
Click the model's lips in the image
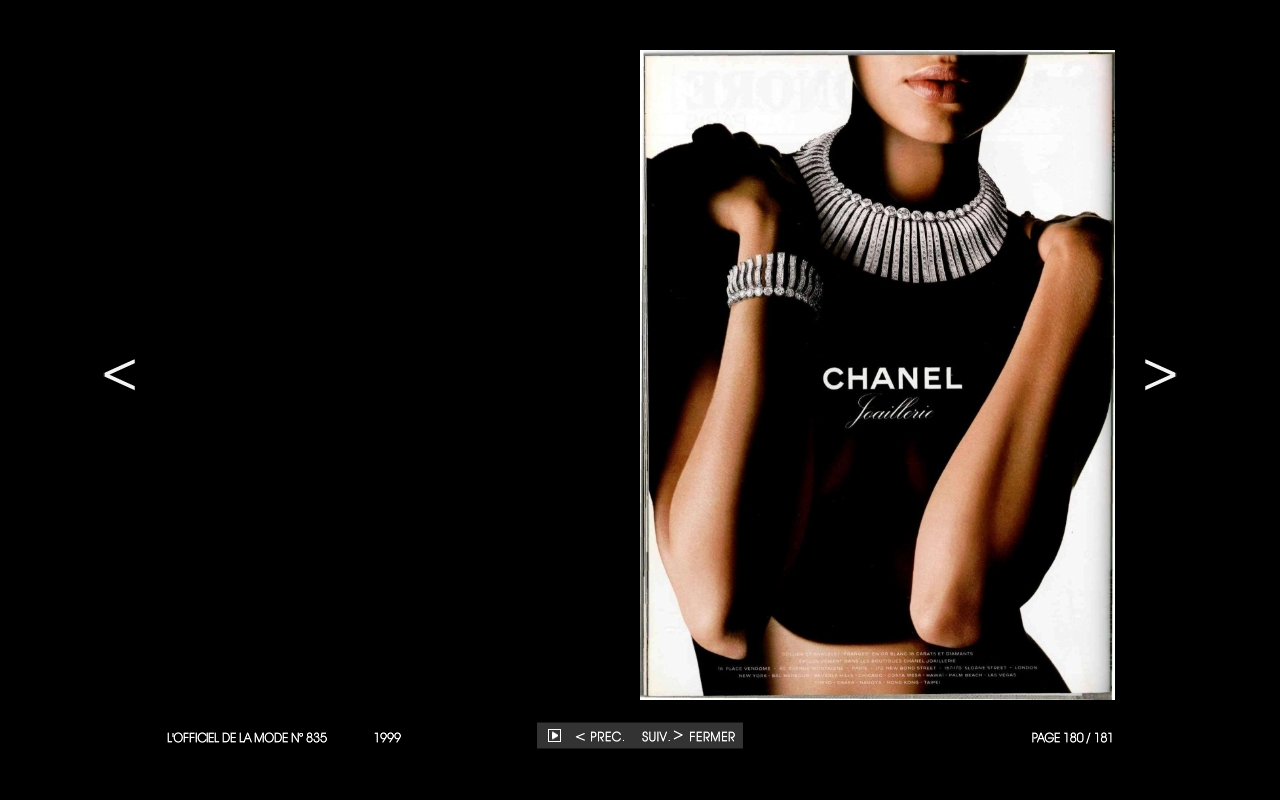pyautogui.click(x=935, y=80)
